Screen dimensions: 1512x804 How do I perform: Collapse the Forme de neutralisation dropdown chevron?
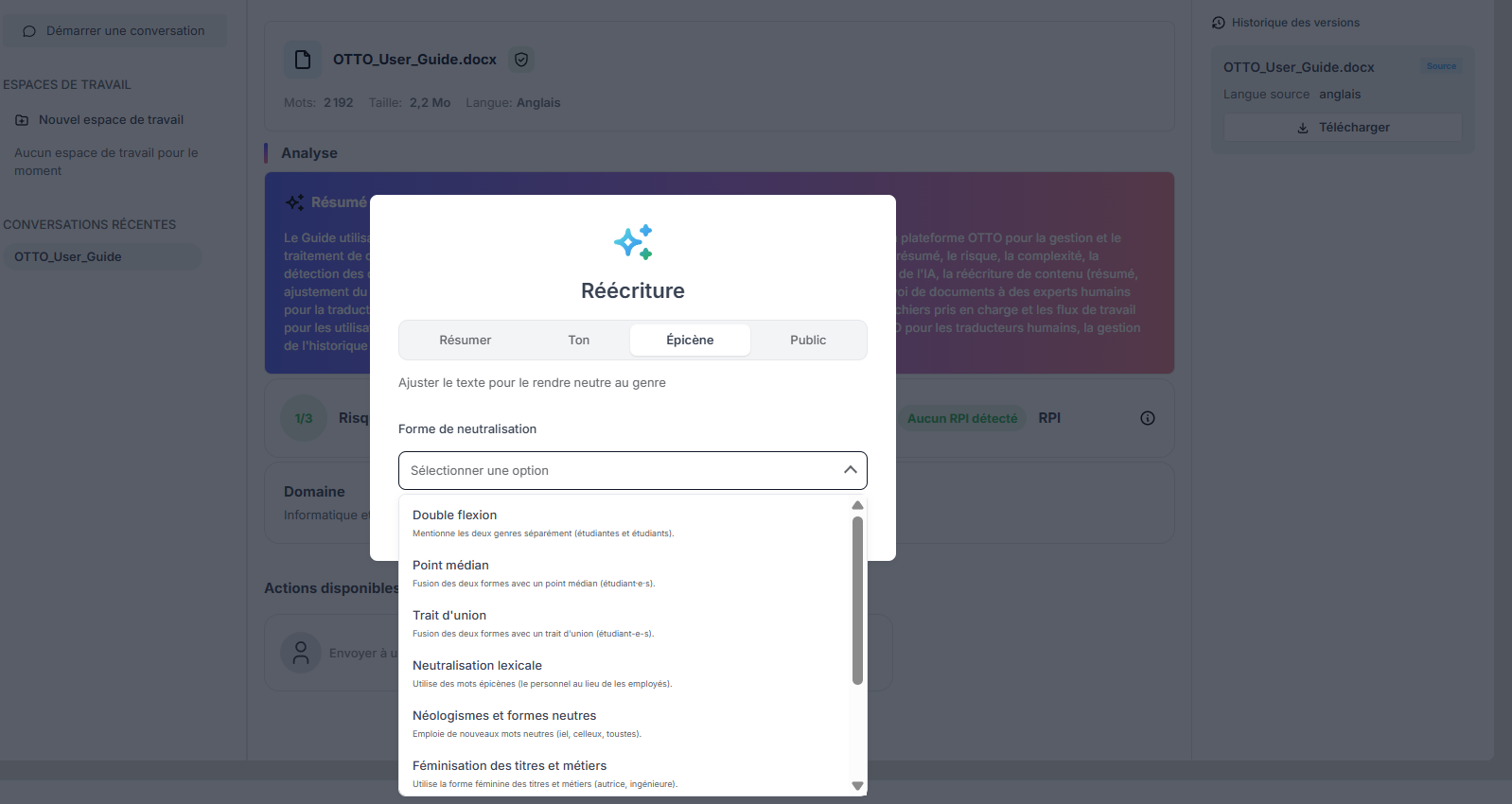click(851, 470)
